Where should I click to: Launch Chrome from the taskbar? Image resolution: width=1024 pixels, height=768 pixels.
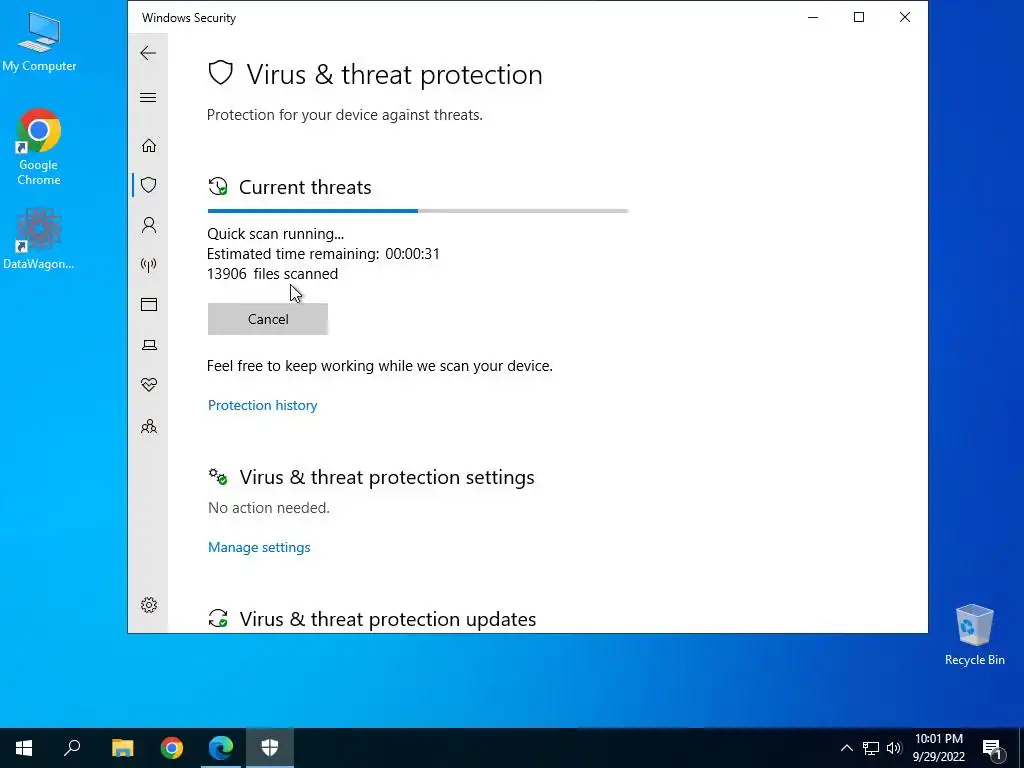pos(172,748)
